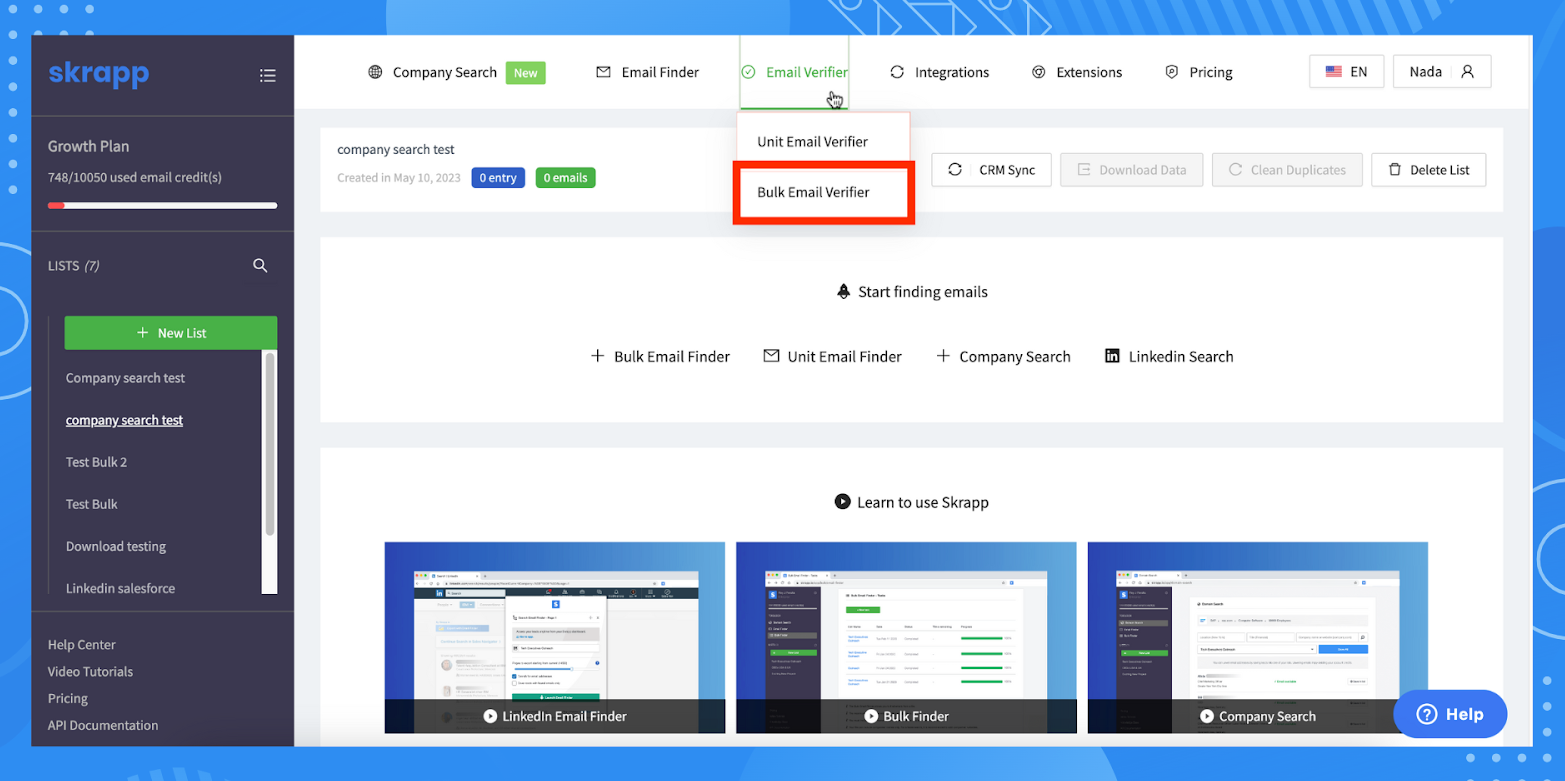
Task: Click the tag icon beside top Pricing
Action: pyautogui.click(x=1172, y=72)
